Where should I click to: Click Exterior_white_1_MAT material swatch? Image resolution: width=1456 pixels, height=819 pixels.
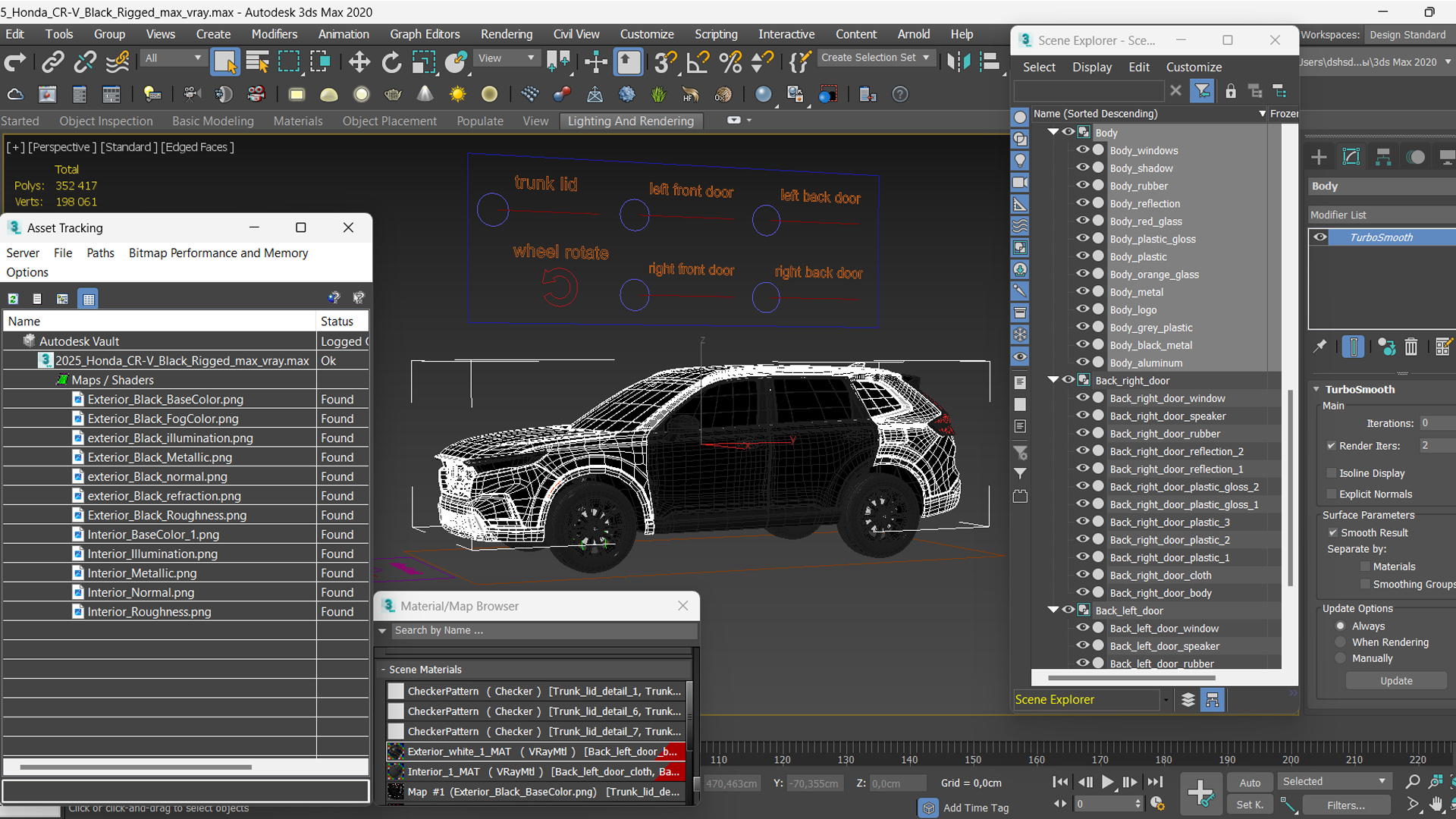396,752
